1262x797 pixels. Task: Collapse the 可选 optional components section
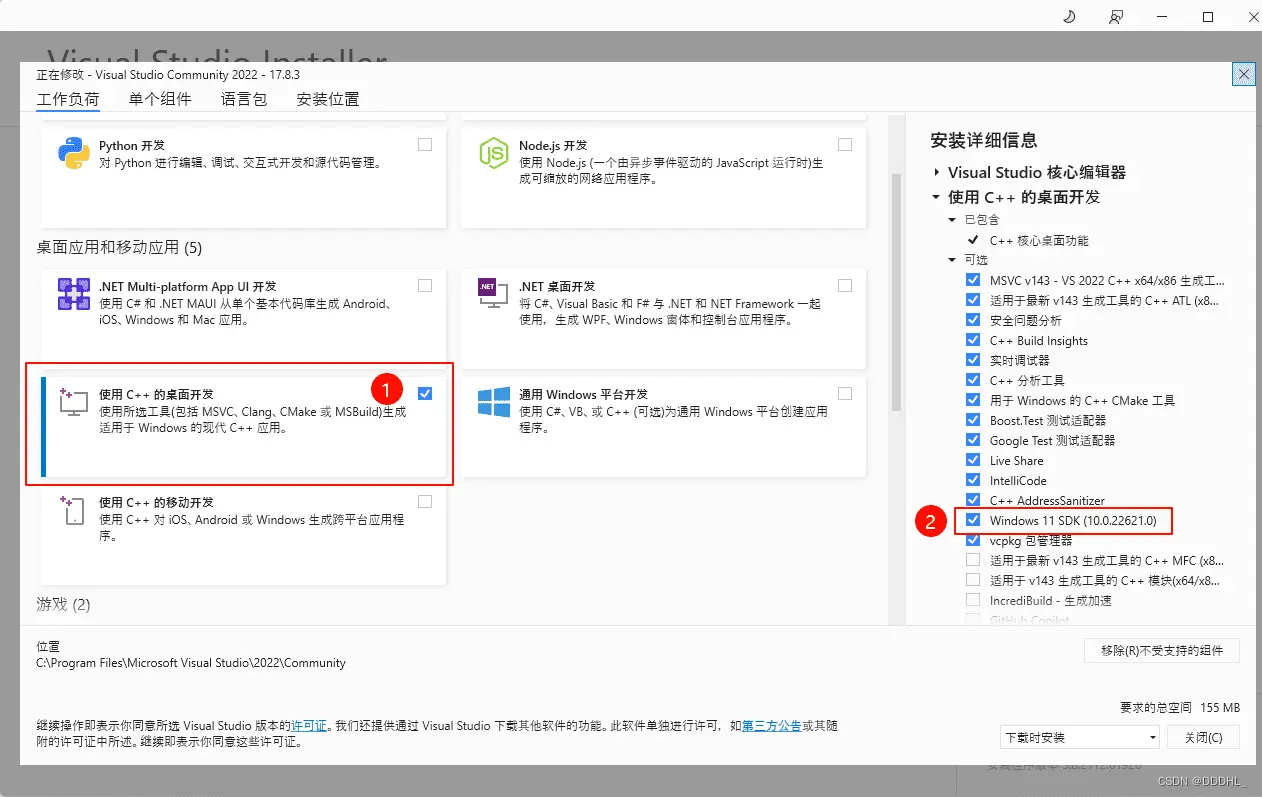(x=952, y=260)
